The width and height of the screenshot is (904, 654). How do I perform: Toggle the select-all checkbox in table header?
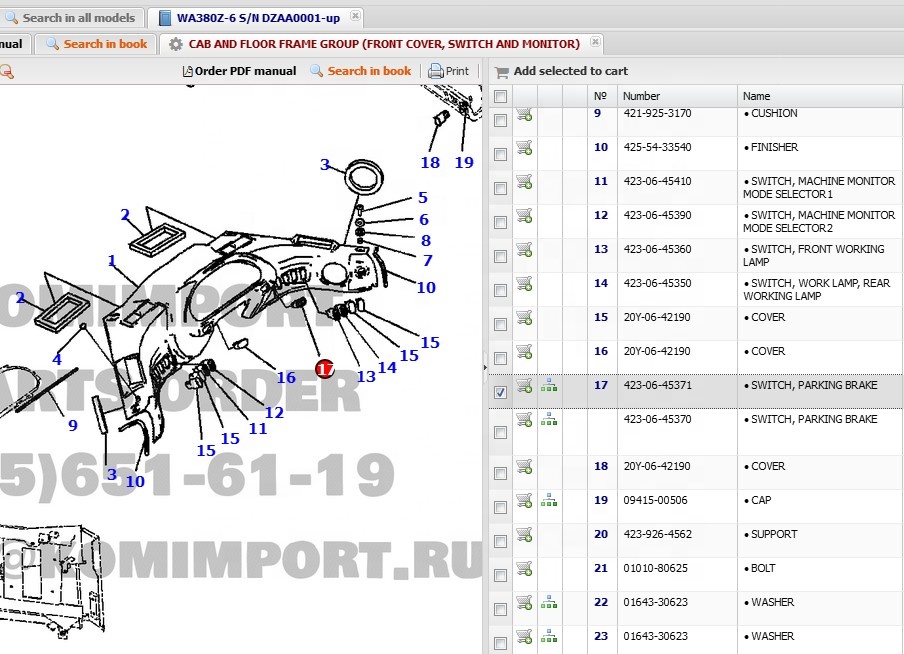click(500, 96)
